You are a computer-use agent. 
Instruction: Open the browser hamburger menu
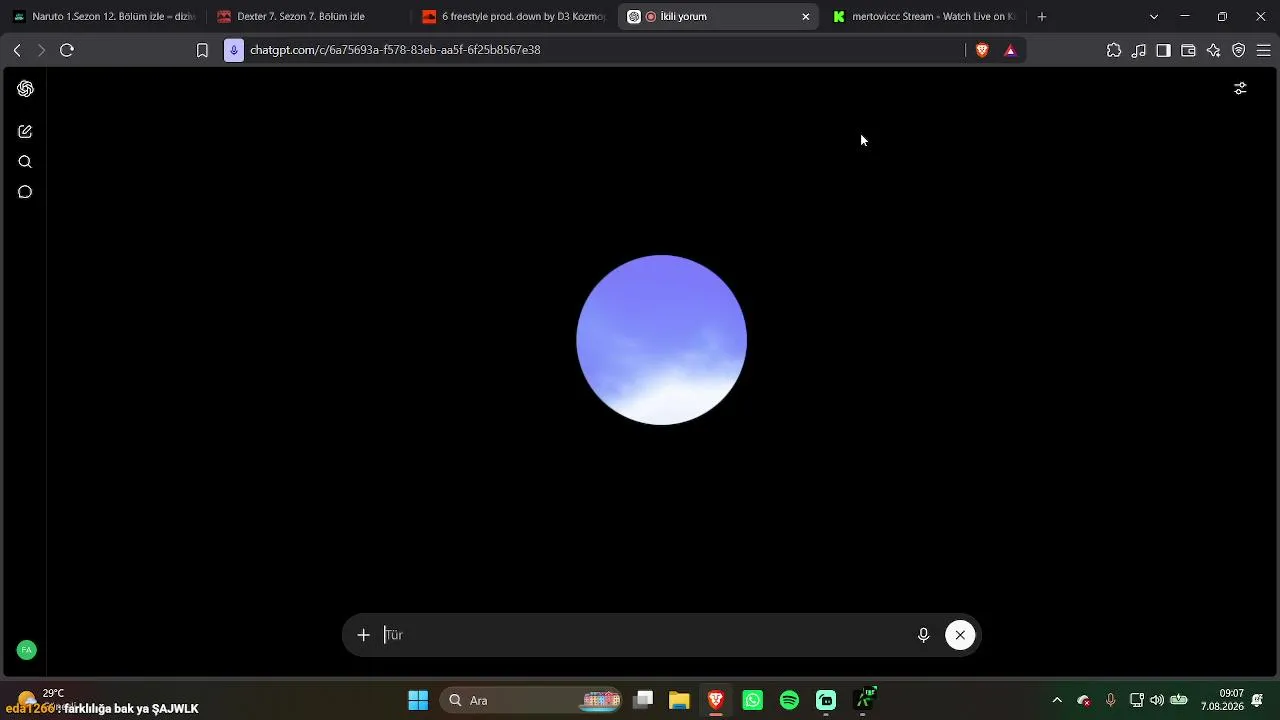pyautogui.click(x=1263, y=50)
